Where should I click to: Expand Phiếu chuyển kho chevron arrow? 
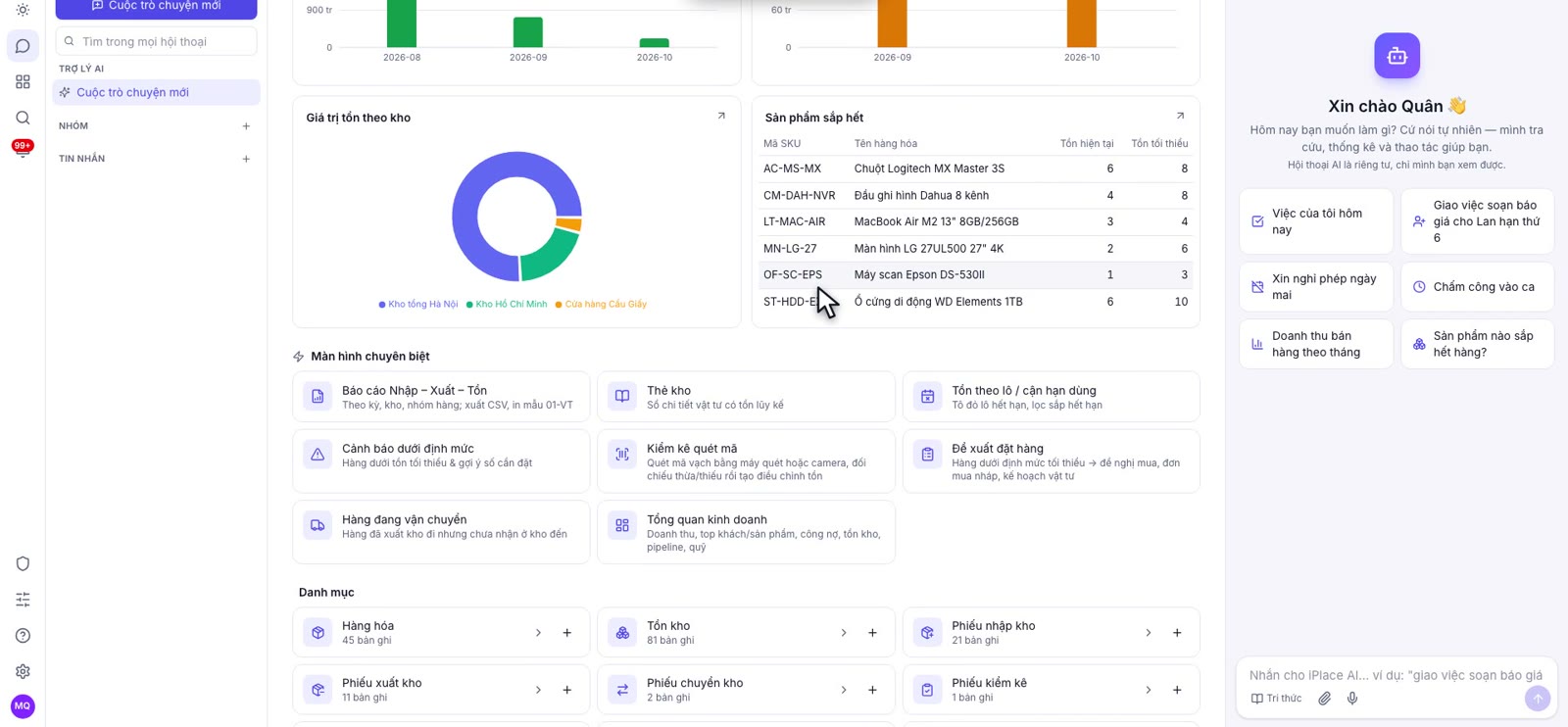pos(844,690)
